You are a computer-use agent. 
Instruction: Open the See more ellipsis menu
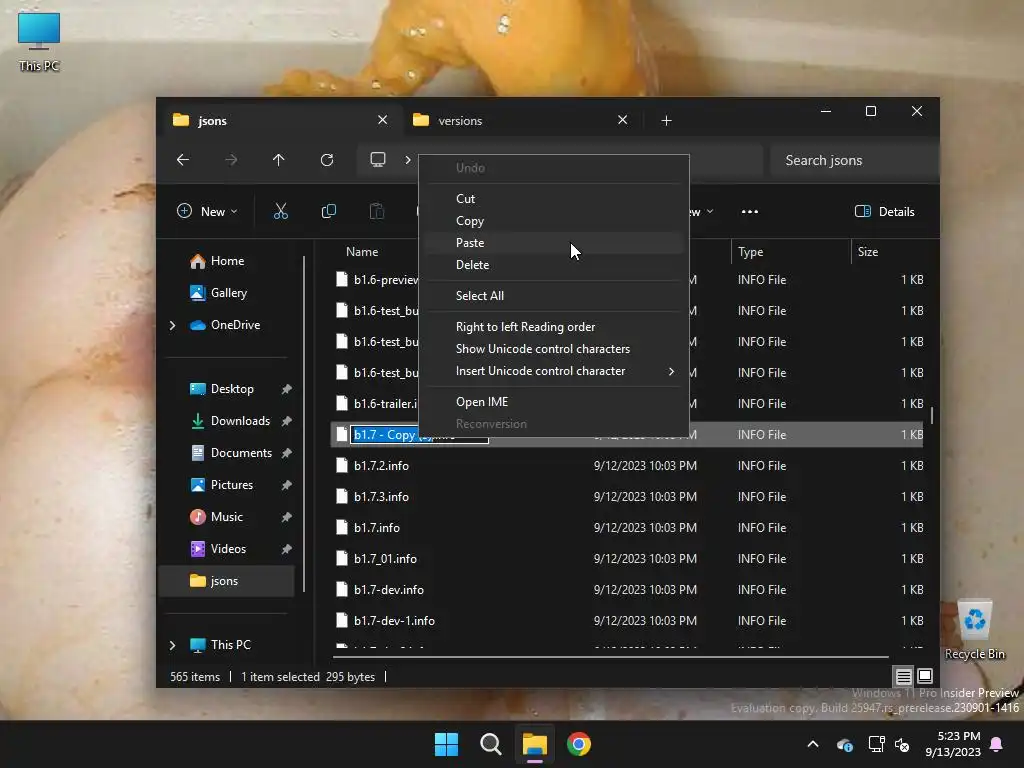click(750, 212)
